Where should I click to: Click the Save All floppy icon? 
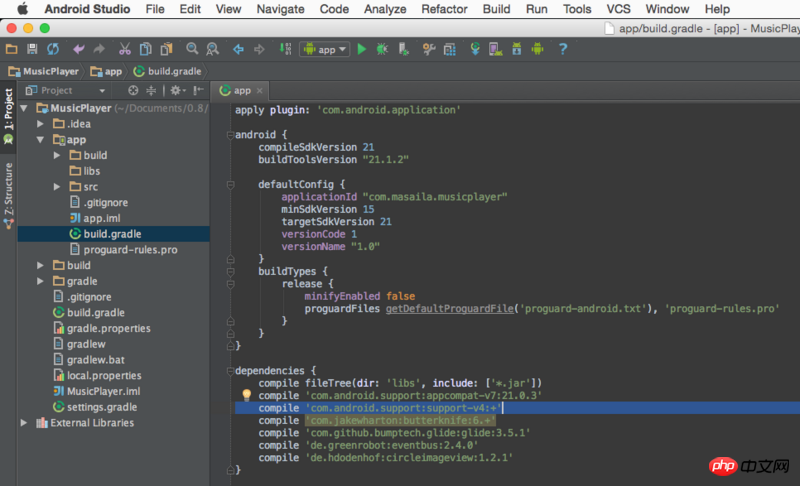pos(32,49)
